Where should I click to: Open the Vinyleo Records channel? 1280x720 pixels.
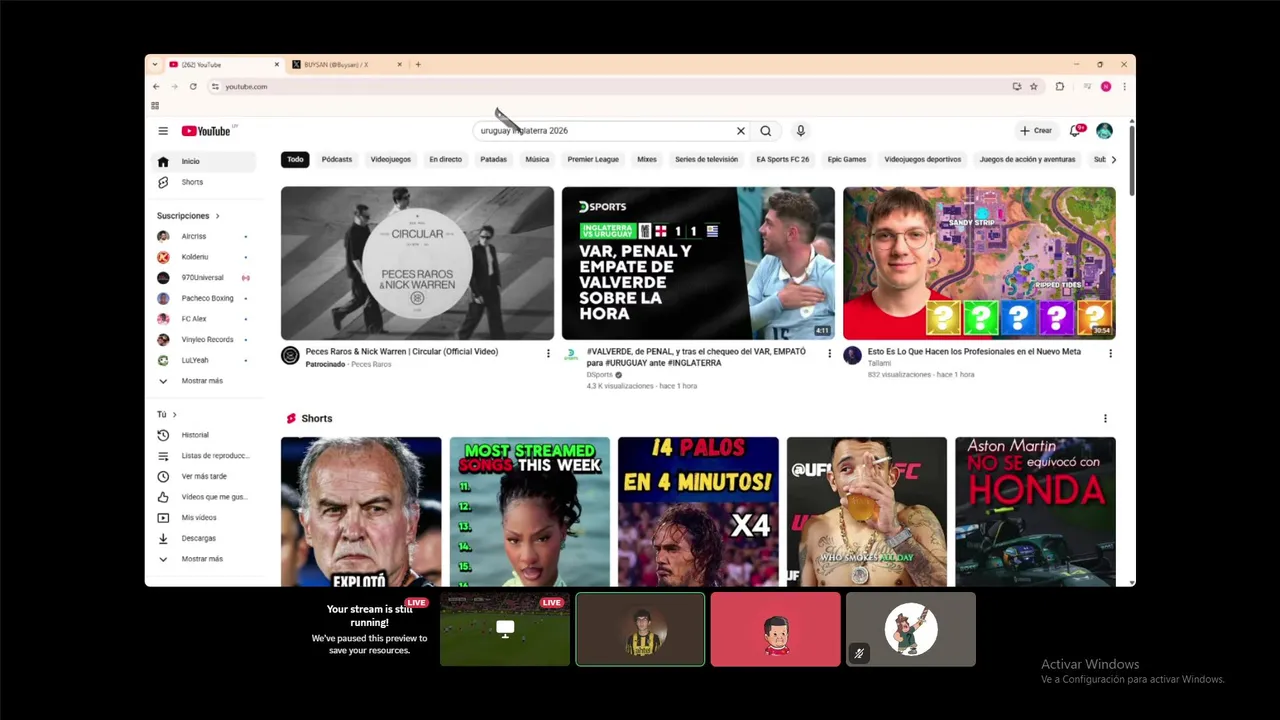tap(203, 340)
